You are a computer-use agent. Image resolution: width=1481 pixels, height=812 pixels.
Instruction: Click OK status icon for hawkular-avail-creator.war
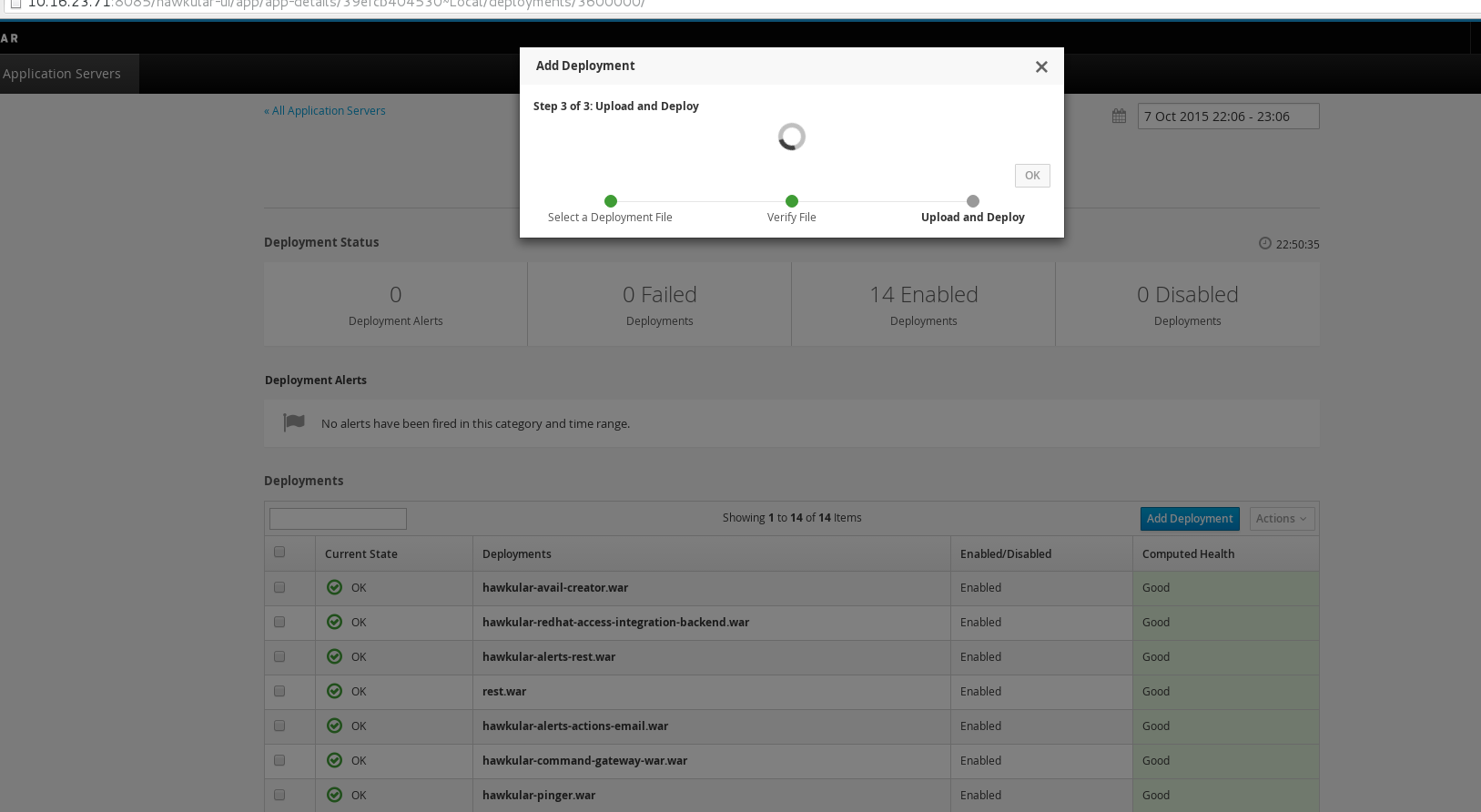pos(334,587)
